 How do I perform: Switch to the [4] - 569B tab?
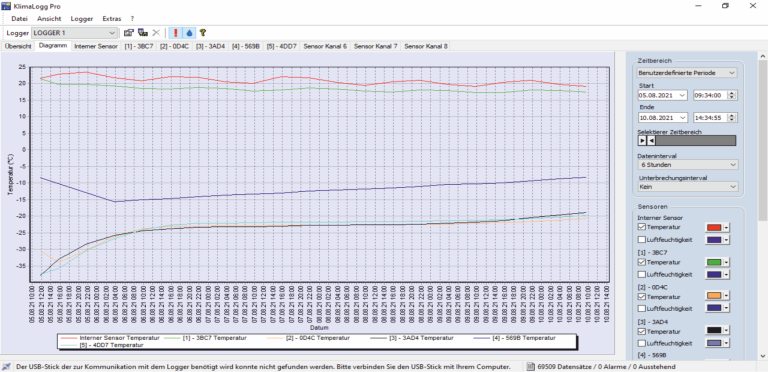pyautogui.click(x=246, y=46)
